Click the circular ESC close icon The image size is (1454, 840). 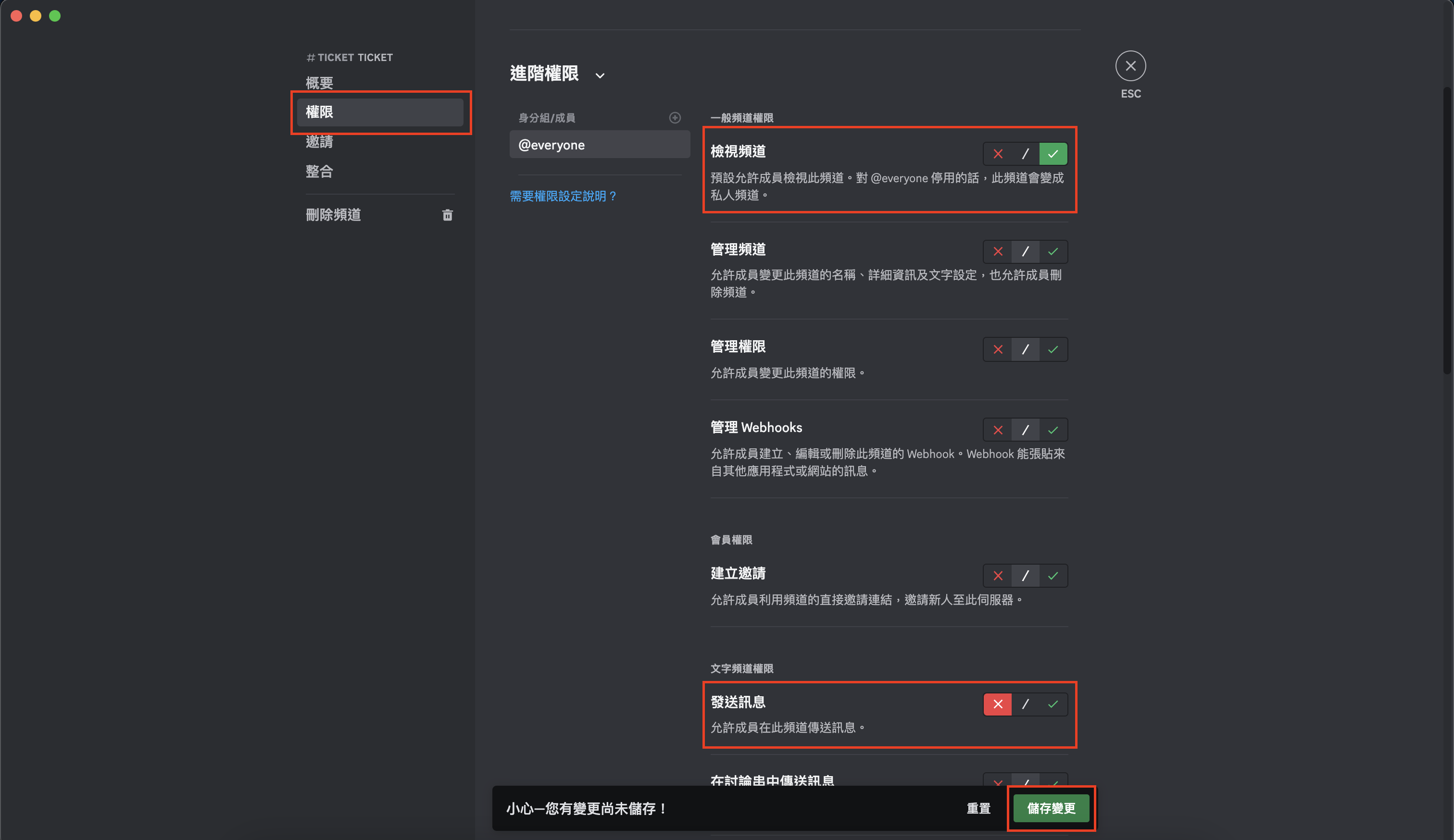tap(1130, 65)
